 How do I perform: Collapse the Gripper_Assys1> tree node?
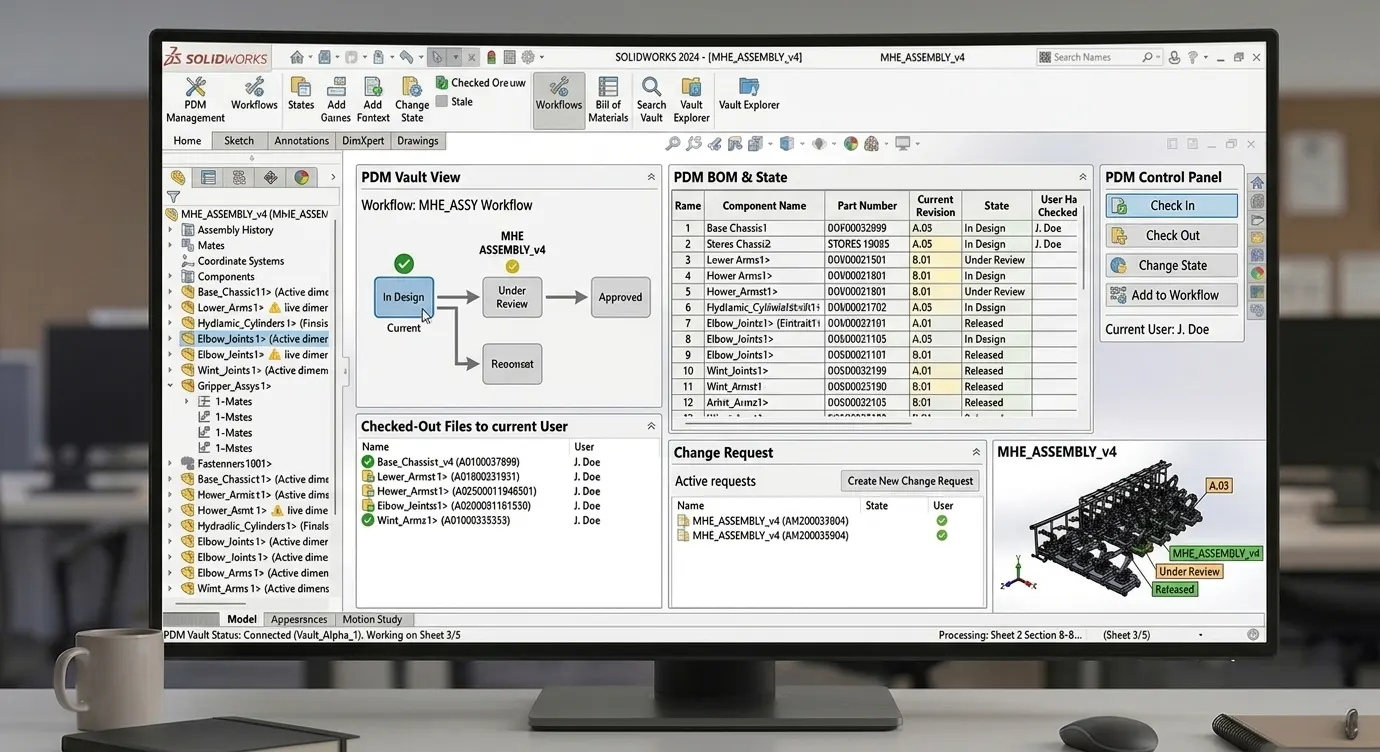(170, 386)
